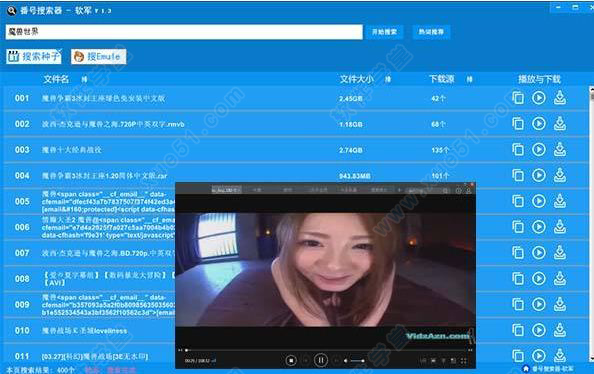The height and width of the screenshot is (374, 594).
Task: Copy link icon for result 001
Action: coord(518,98)
